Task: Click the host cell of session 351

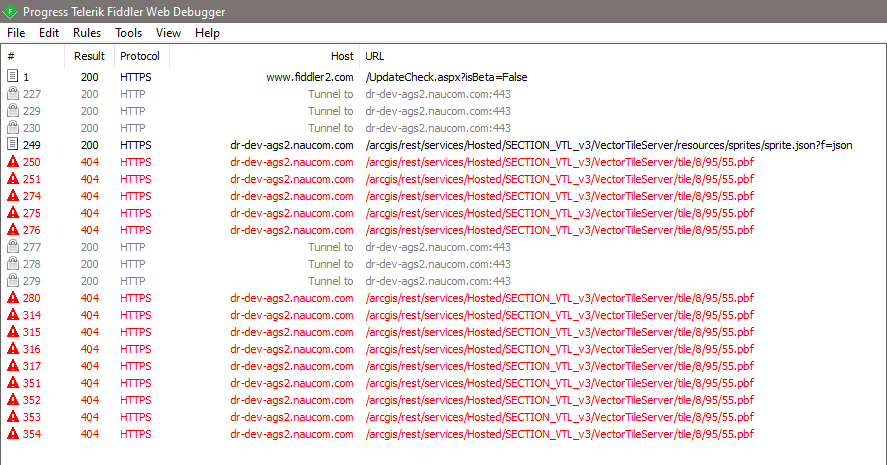Action: click(292, 382)
